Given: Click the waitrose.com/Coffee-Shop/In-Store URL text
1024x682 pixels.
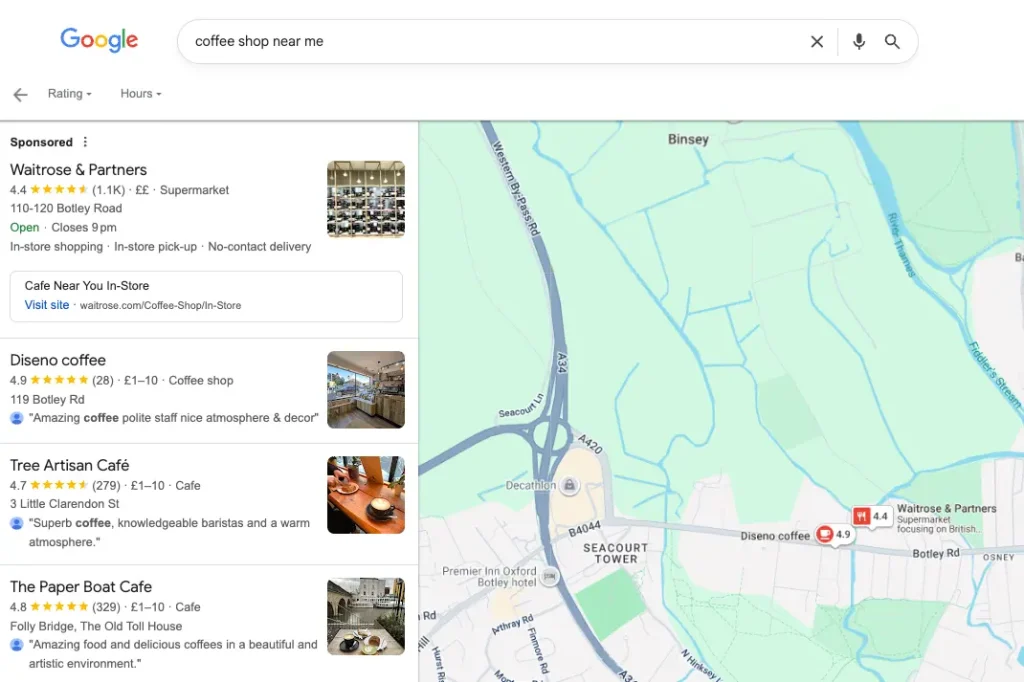Looking at the screenshot, I should (160, 305).
